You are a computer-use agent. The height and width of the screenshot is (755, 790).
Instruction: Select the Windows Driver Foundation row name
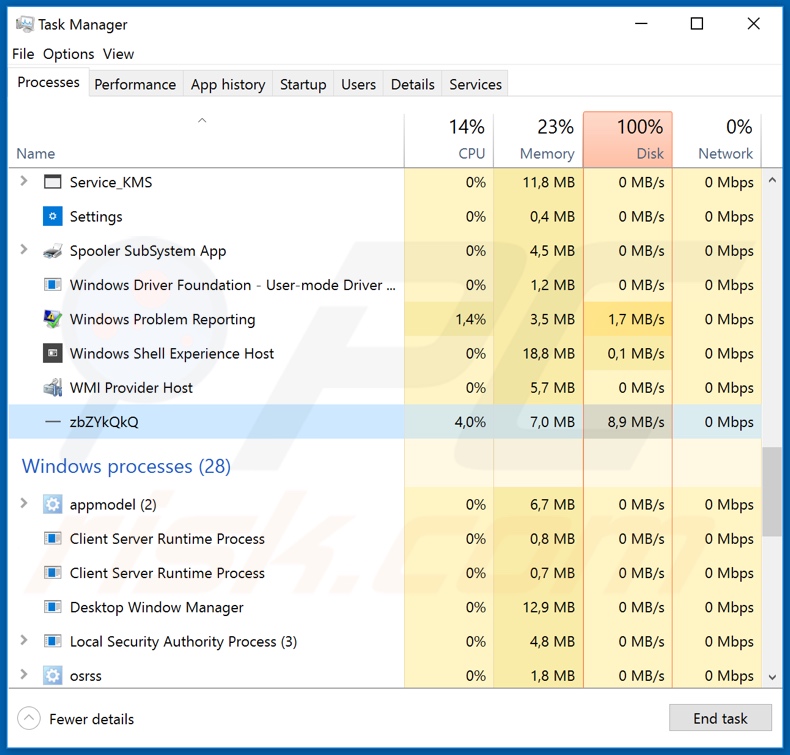(x=233, y=285)
